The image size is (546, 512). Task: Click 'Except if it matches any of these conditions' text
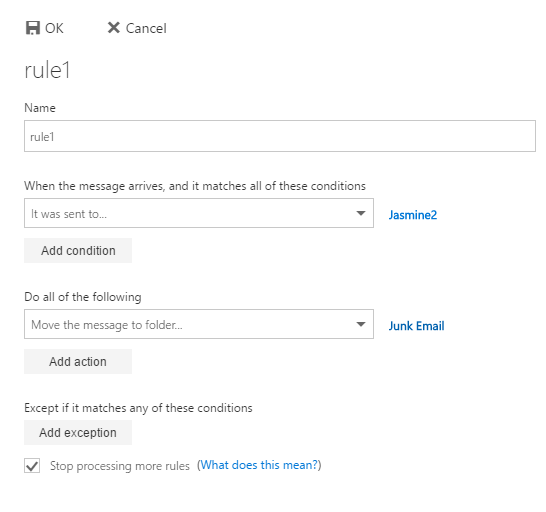[138, 408]
